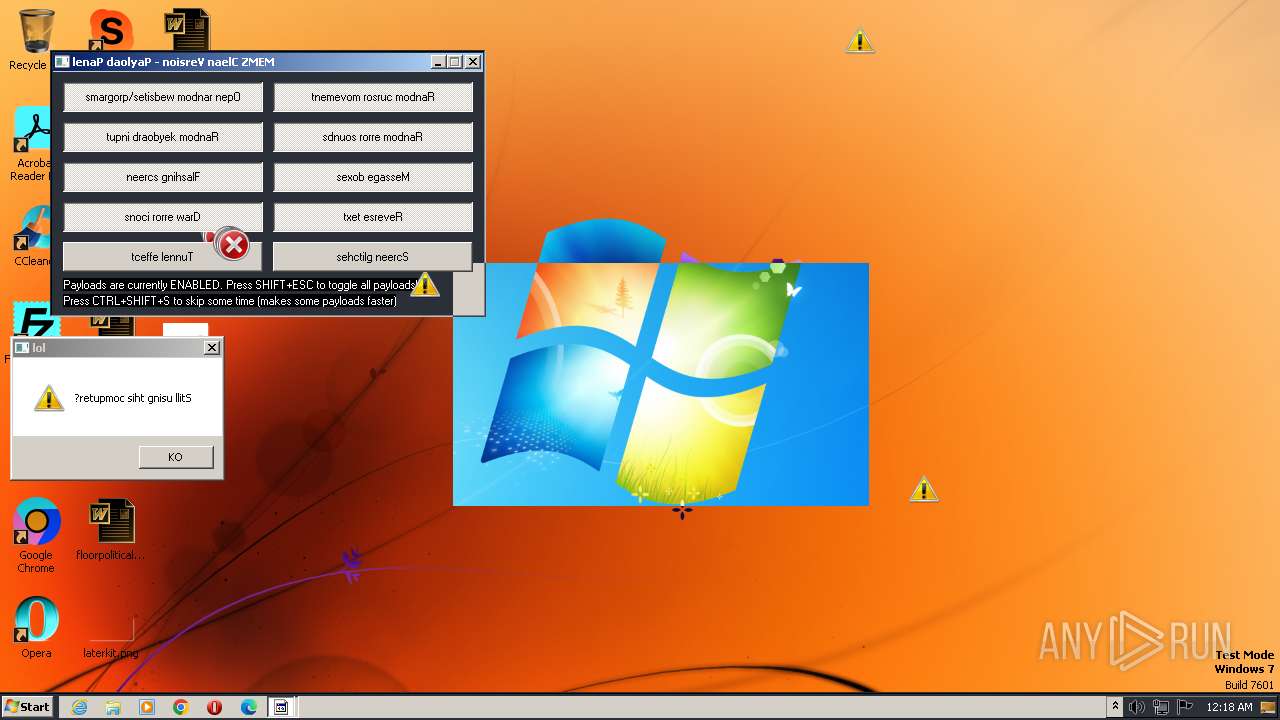Minimize the MEMZ Payload Panel window
The image size is (1280, 720).
click(x=438, y=62)
